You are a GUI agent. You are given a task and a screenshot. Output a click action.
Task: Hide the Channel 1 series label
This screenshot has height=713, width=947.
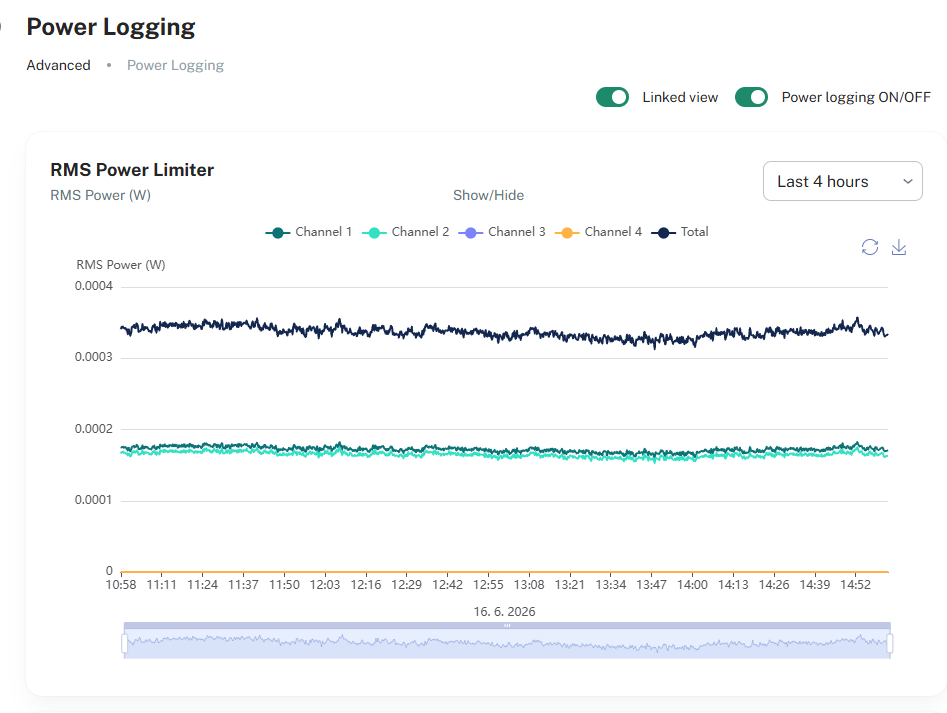323,232
